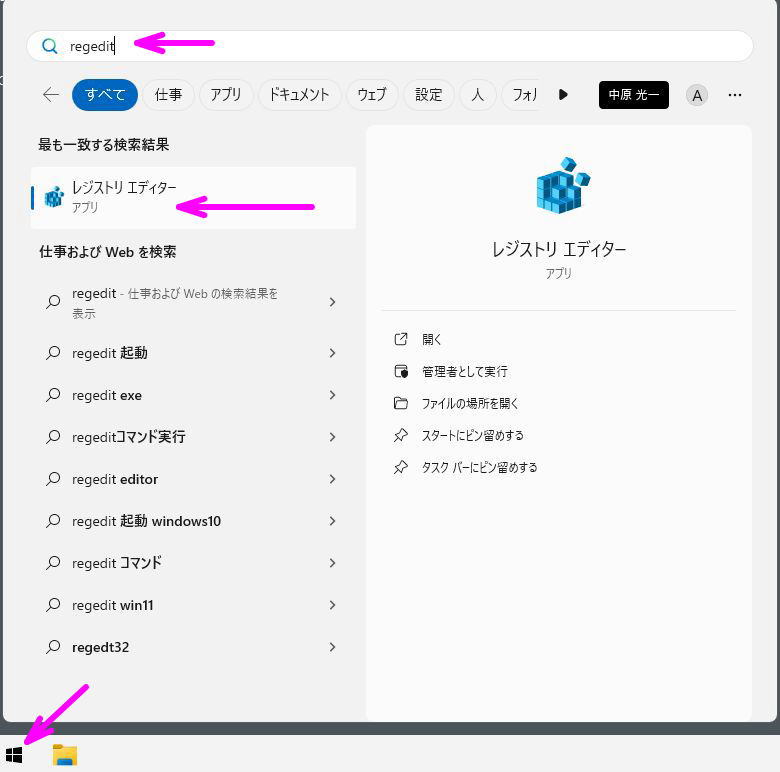Go back with the left arrow icon
The image size is (780, 772).
point(51,94)
